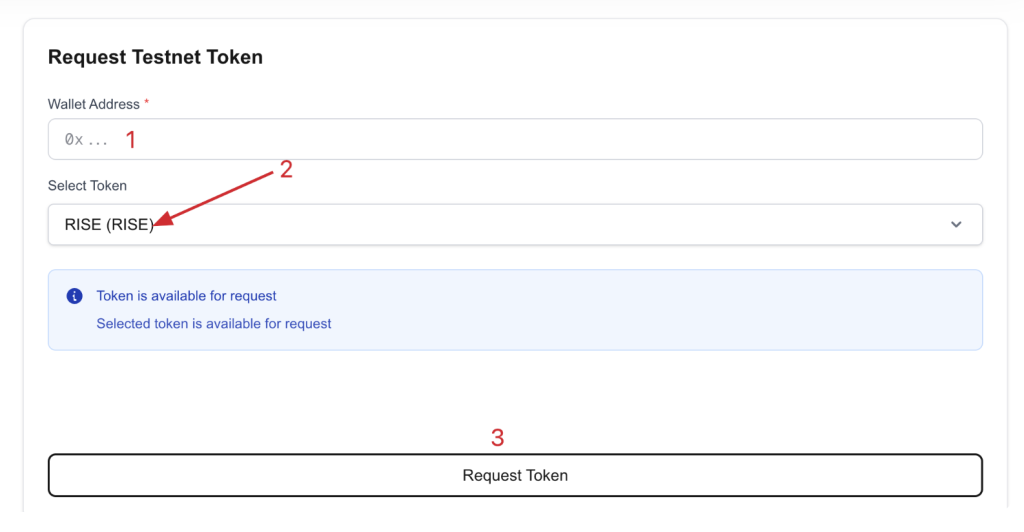1024x532 pixels.
Task: Click the Select Token label
Action: pyautogui.click(x=87, y=186)
